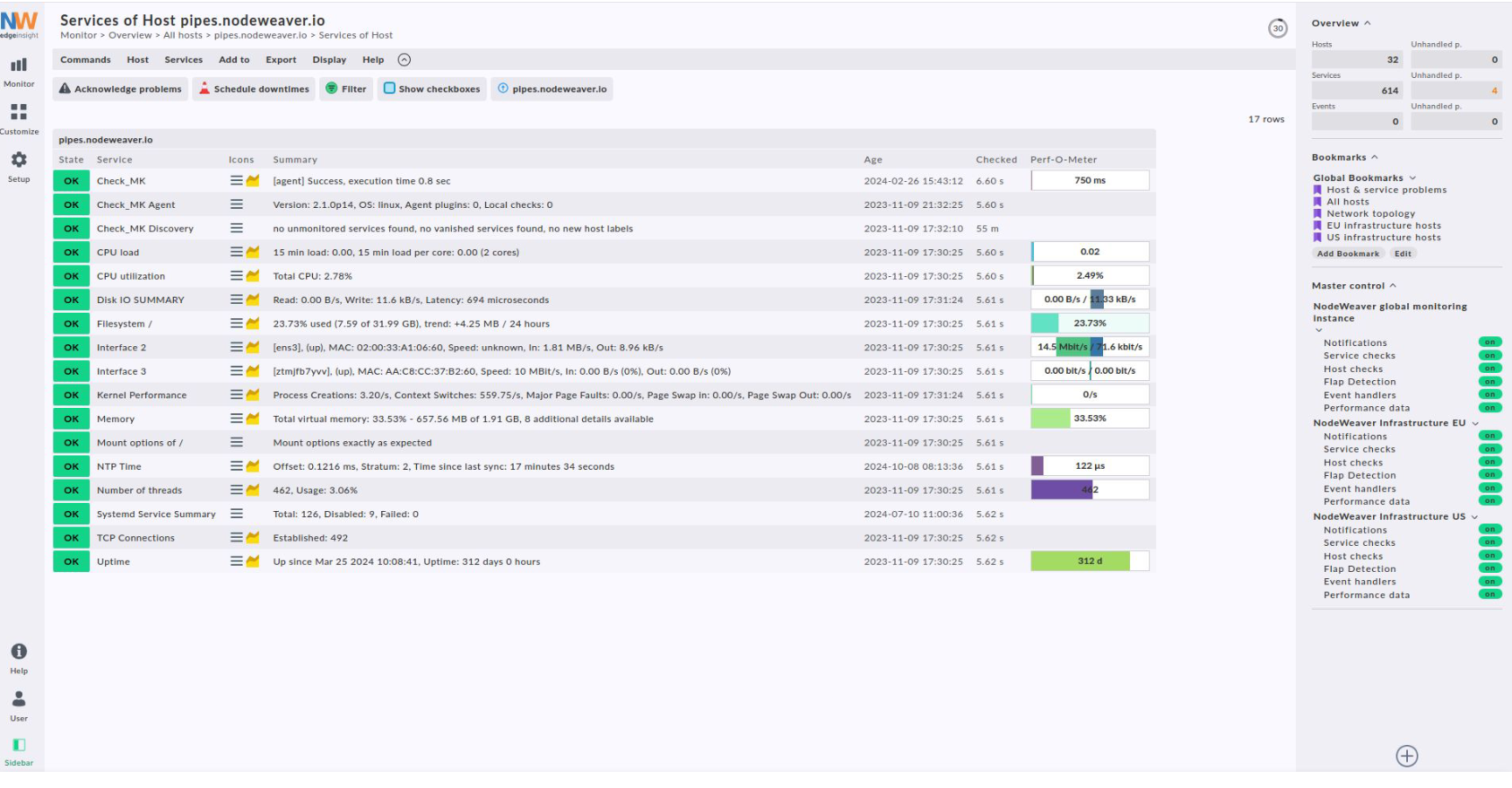Click the Service column header

[115, 160]
